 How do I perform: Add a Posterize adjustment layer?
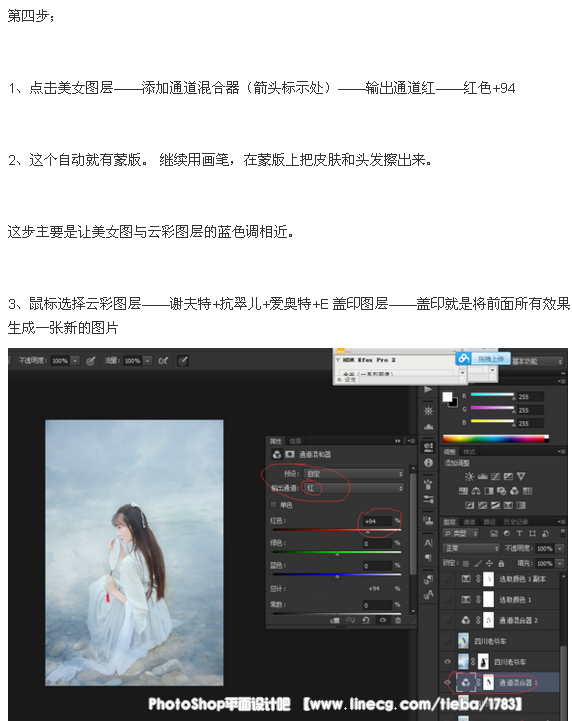pyautogui.click(x=482, y=505)
